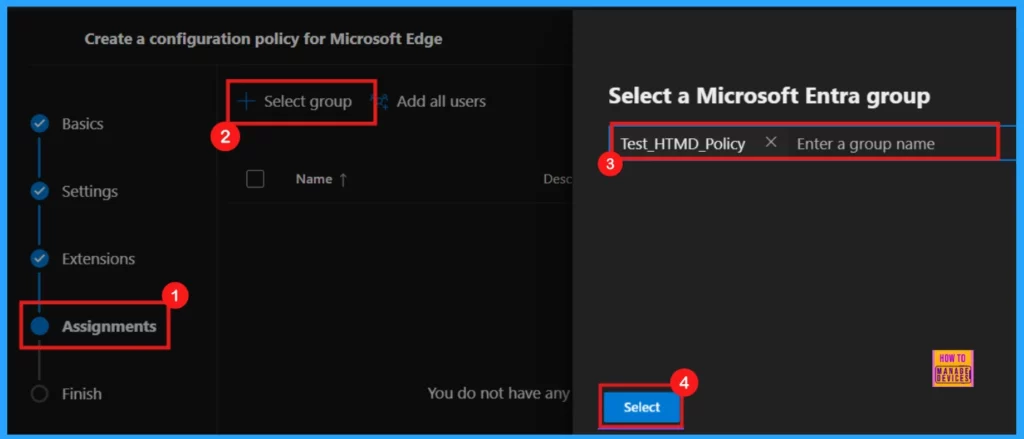Click the Finish empty step circle
This screenshot has height=439, width=1024.
40,394
